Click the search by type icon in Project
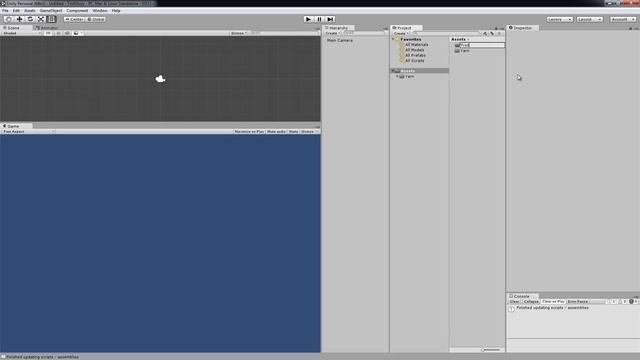The width and height of the screenshot is (640, 360). (485, 33)
